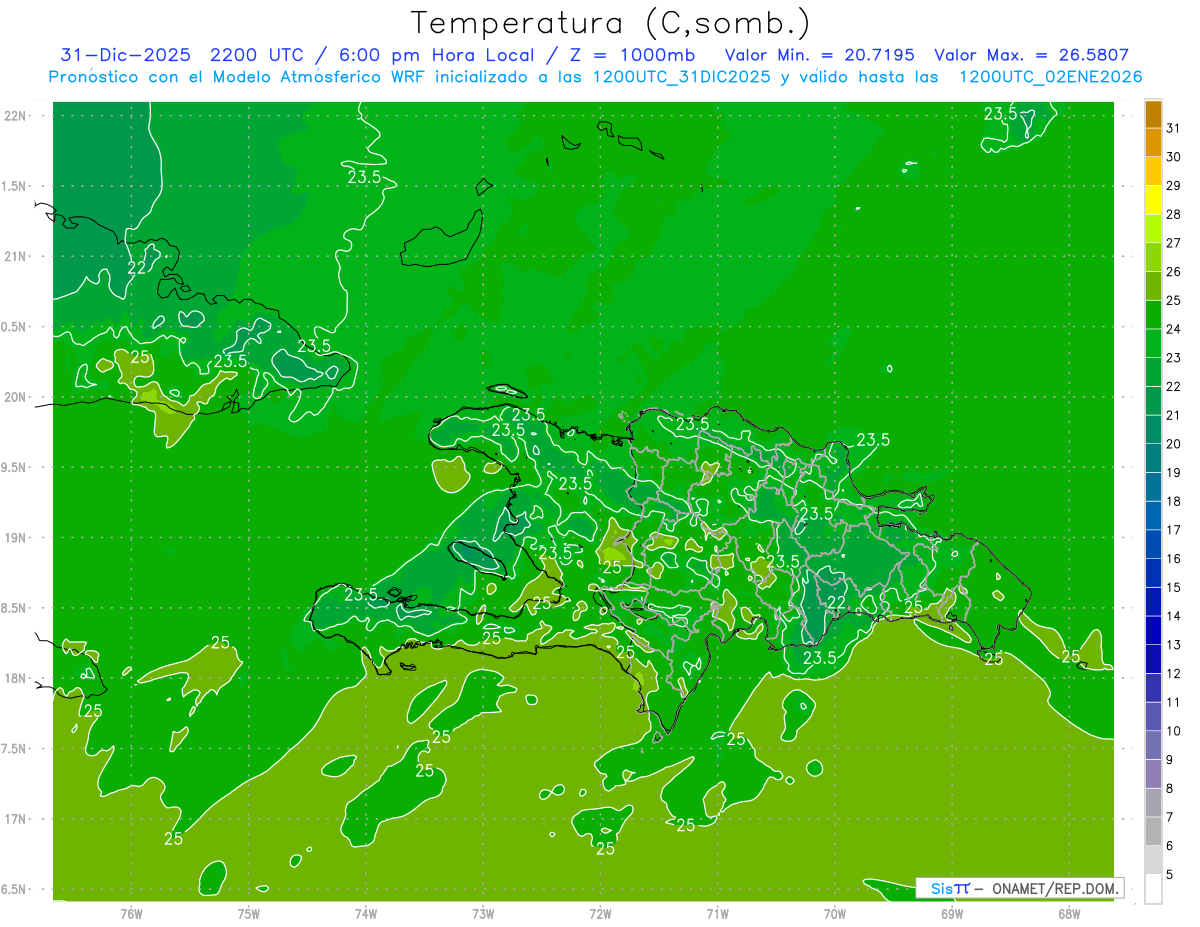Image resolution: width=1200 pixels, height=927 pixels.
Task: Pick the dark blue swatch between legend values 13 and 14
Action: (x=1153, y=630)
